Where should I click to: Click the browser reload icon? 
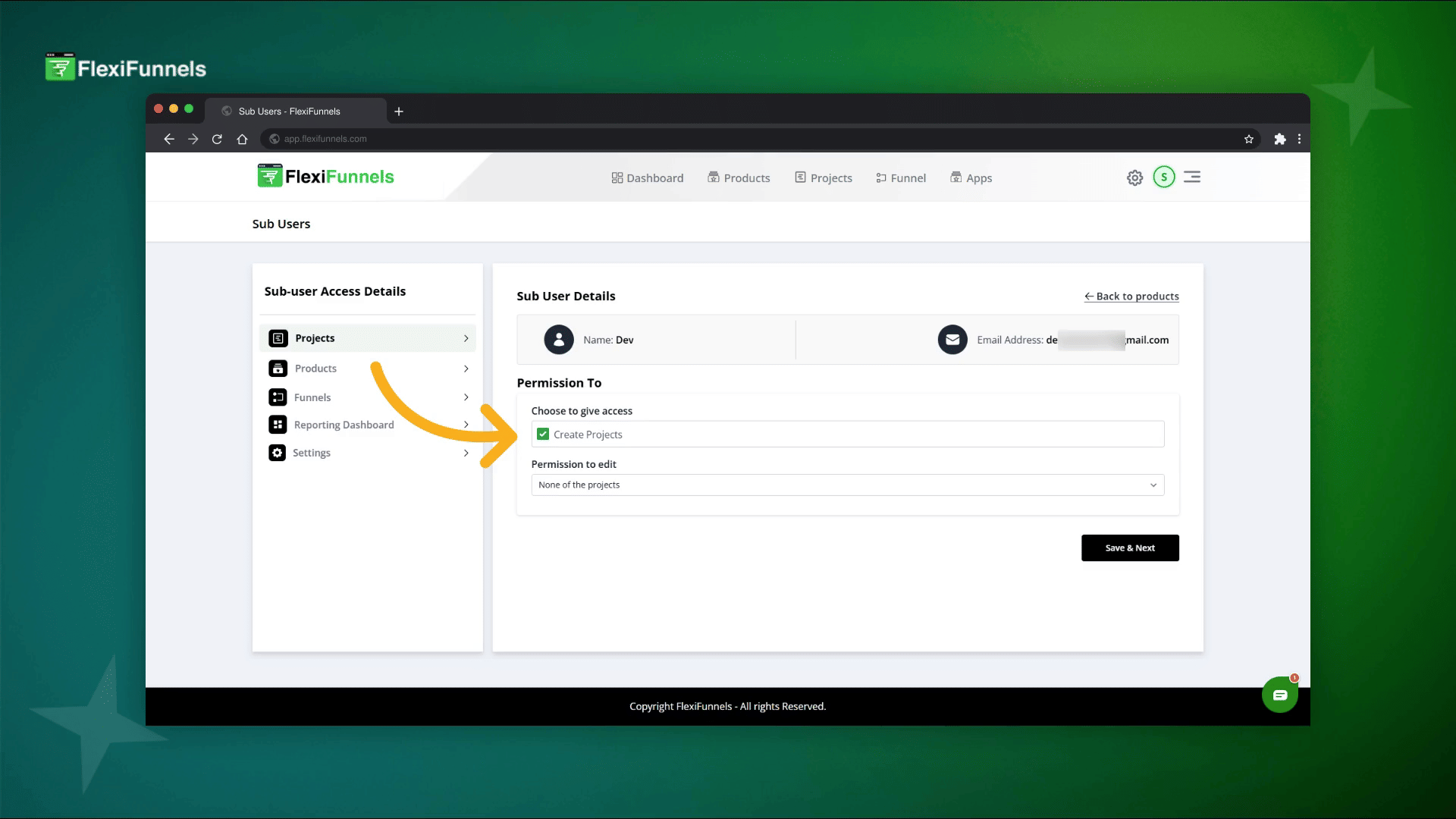217,139
